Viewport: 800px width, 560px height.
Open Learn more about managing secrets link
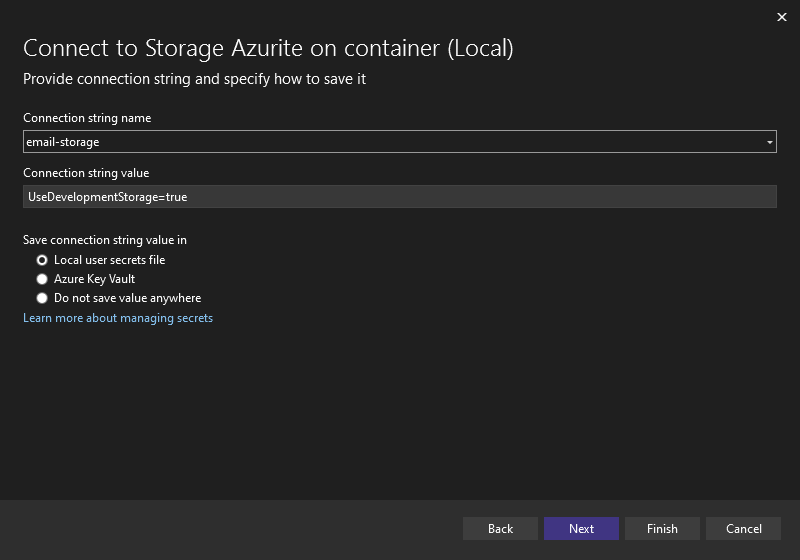pyautogui.click(x=118, y=318)
